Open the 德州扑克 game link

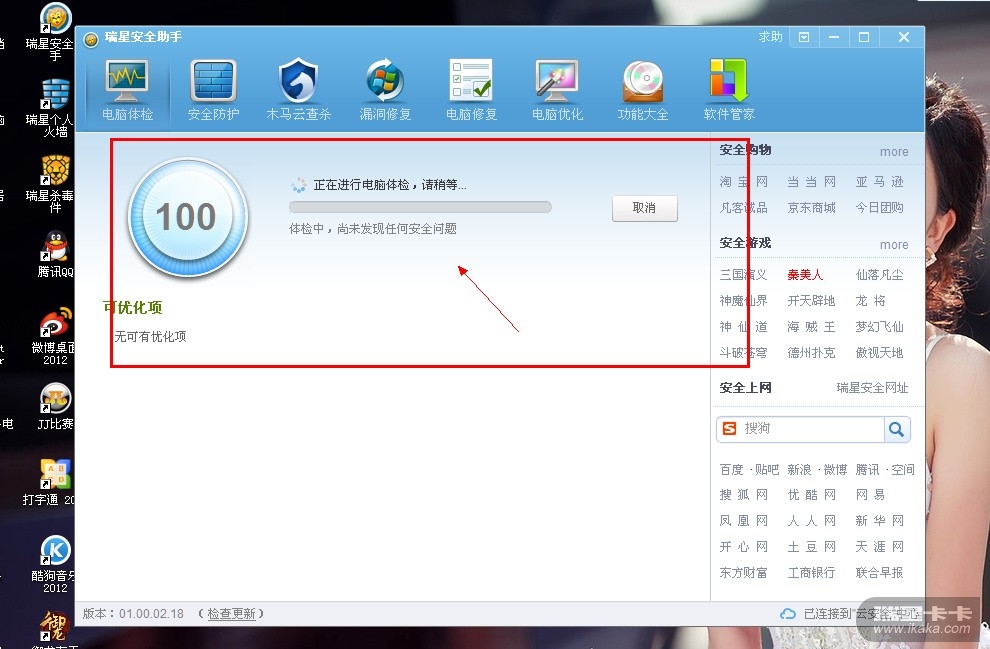coord(811,352)
